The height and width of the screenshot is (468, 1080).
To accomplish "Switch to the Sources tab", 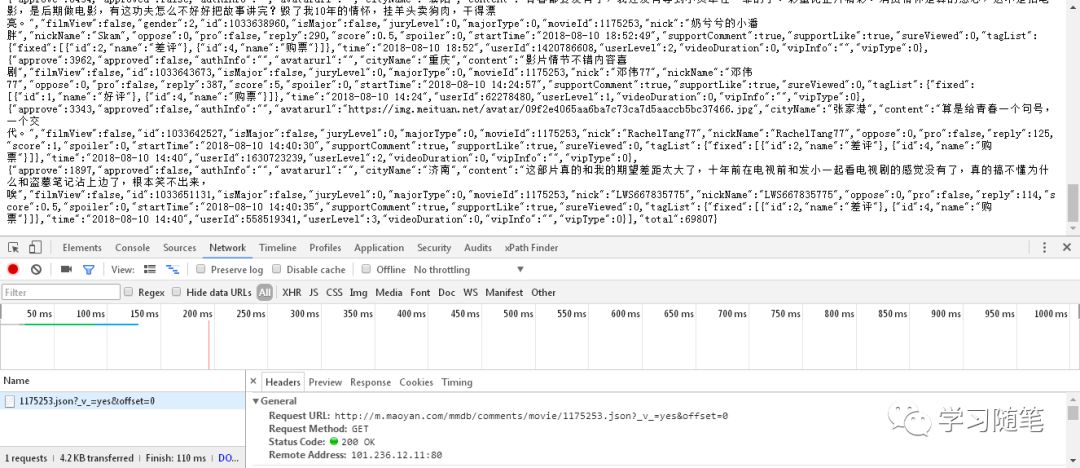I will pos(180,247).
